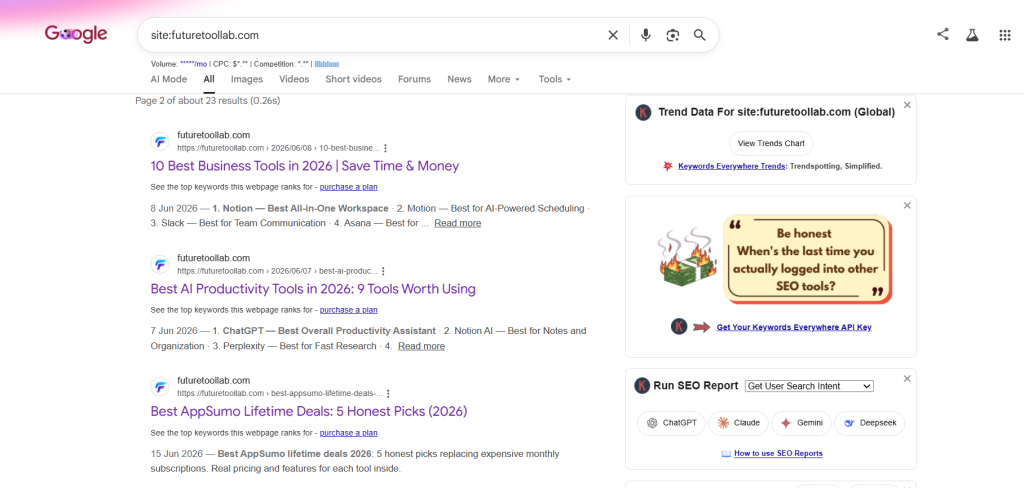Click the burning money ad image

click(686, 257)
